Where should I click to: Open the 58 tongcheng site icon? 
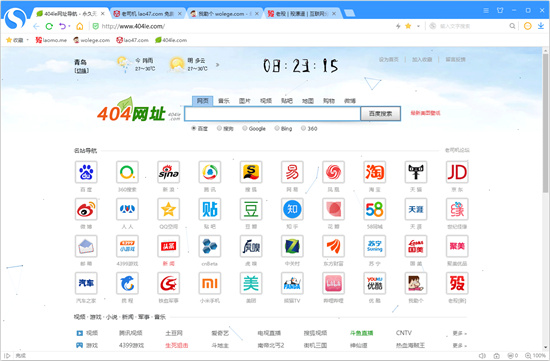pos(374,209)
